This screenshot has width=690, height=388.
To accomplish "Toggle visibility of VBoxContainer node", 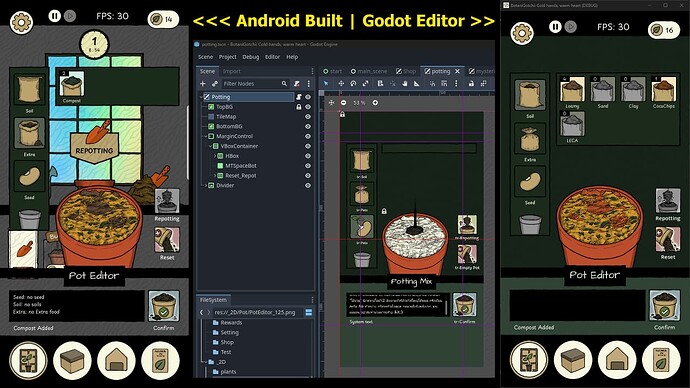I will [308, 146].
